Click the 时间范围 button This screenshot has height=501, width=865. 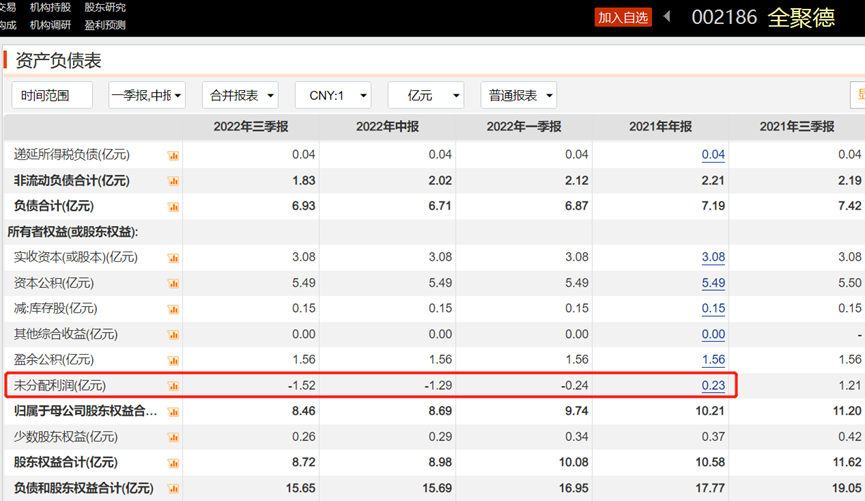[x=52, y=95]
